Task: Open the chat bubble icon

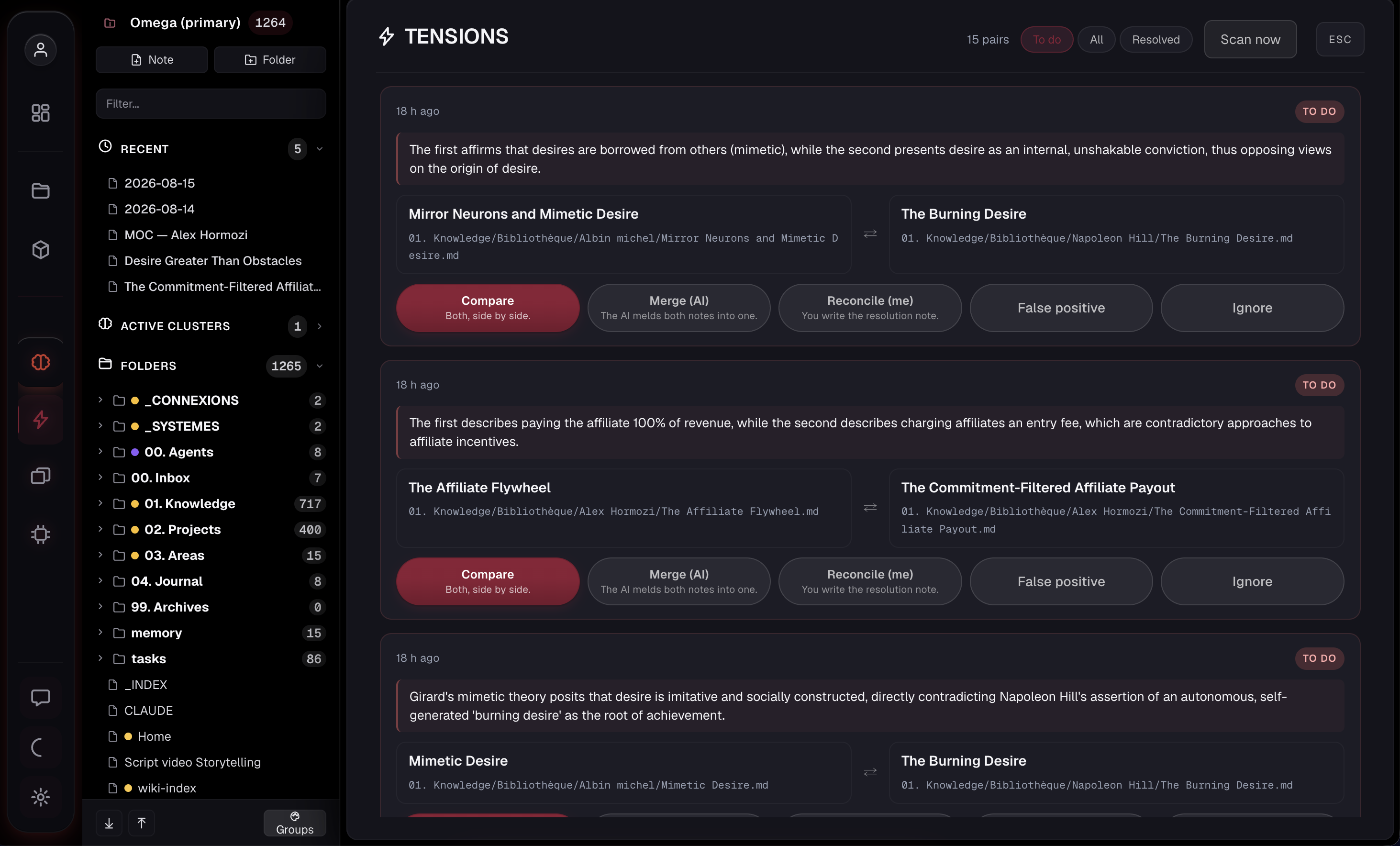Action: pos(40,697)
